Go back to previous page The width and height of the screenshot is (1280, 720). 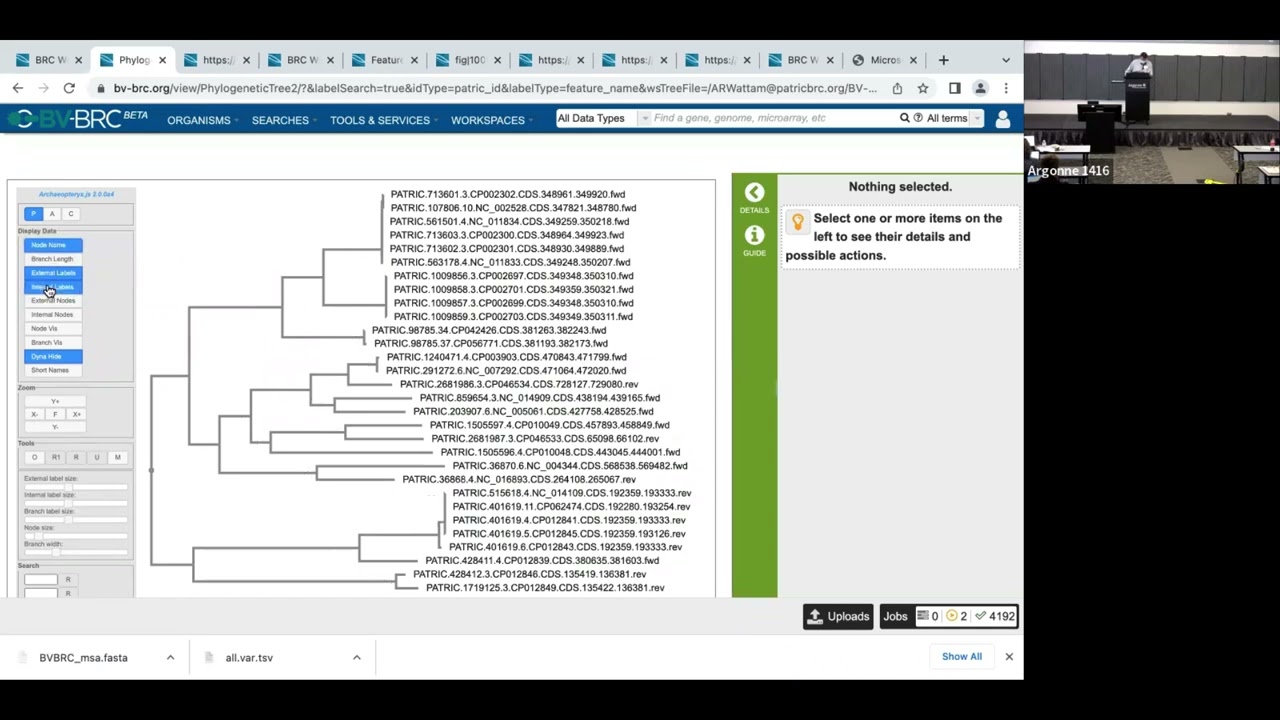(18, 88)
